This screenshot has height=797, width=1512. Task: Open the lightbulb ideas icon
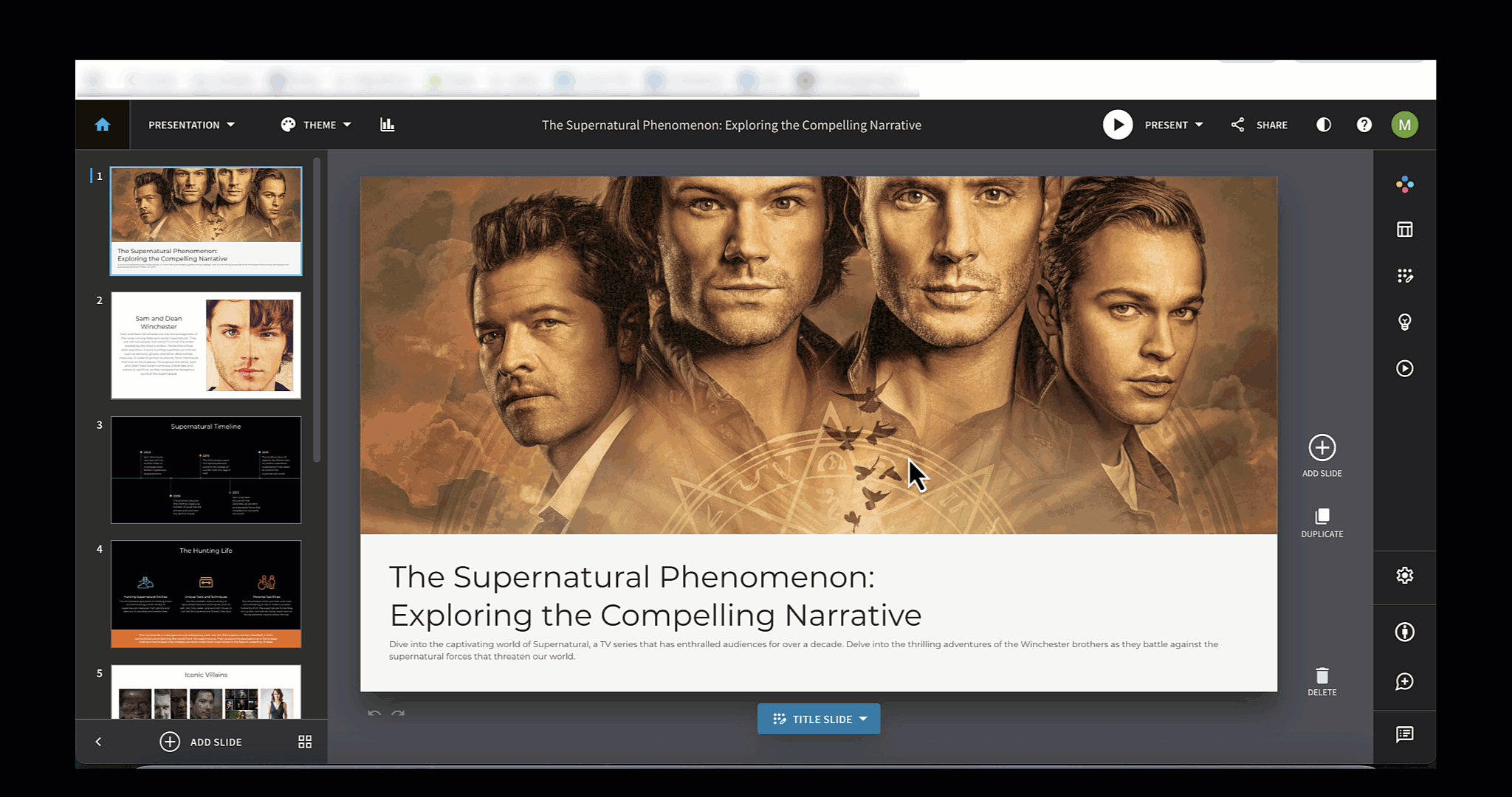point(1405,322)
